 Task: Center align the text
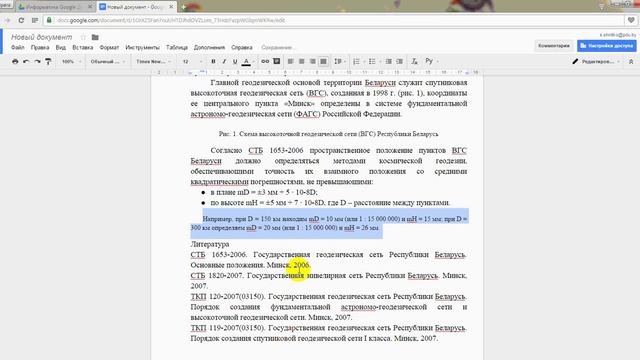click(302, 62)
